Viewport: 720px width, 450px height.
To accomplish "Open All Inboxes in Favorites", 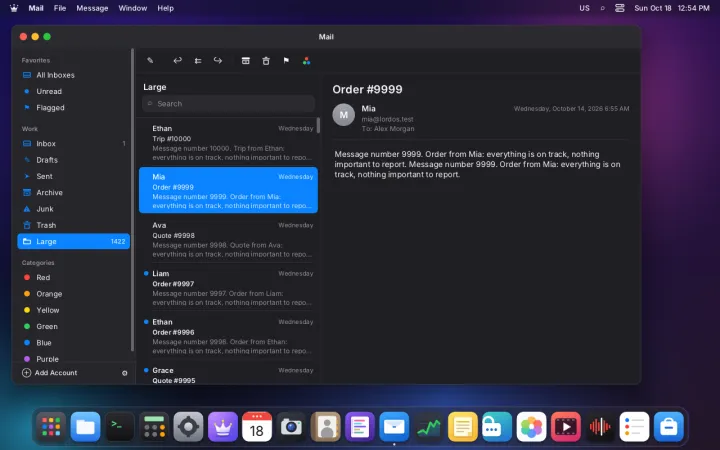I will point(73,75).
